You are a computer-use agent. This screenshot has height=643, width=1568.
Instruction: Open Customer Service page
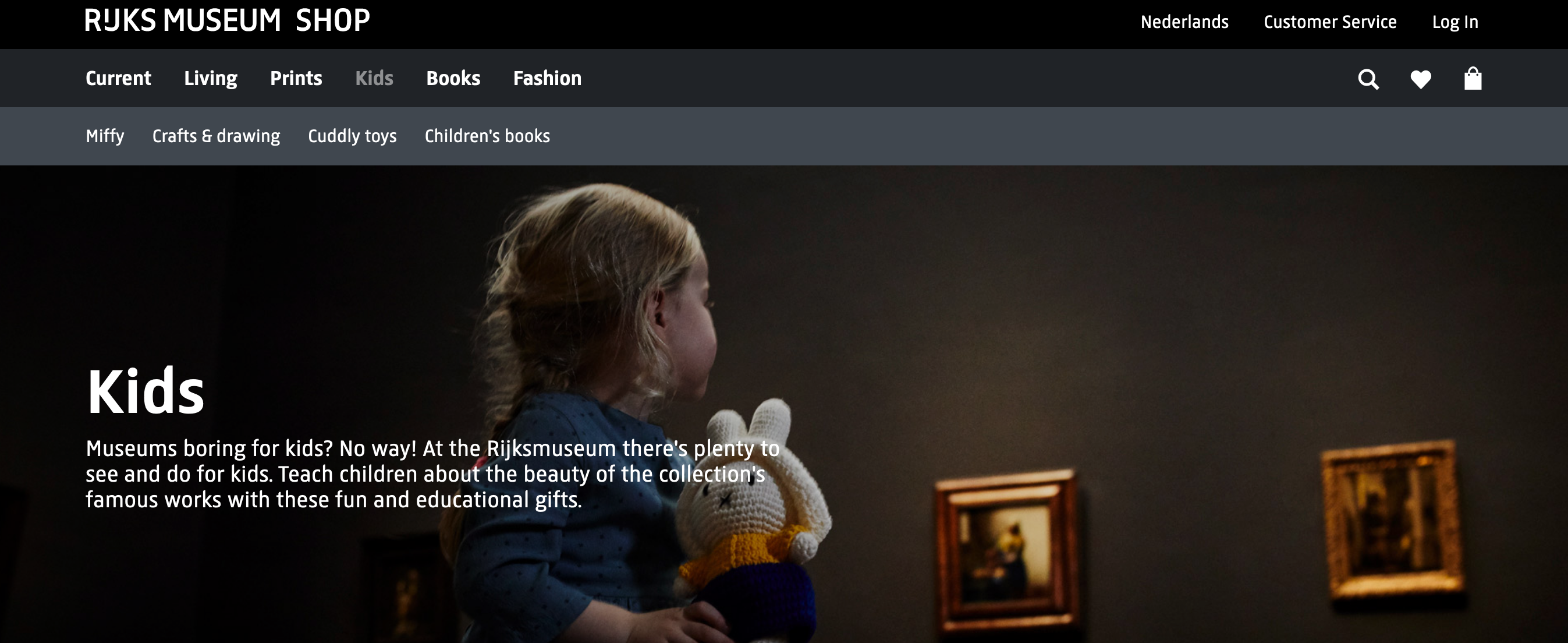[1330, 22]
